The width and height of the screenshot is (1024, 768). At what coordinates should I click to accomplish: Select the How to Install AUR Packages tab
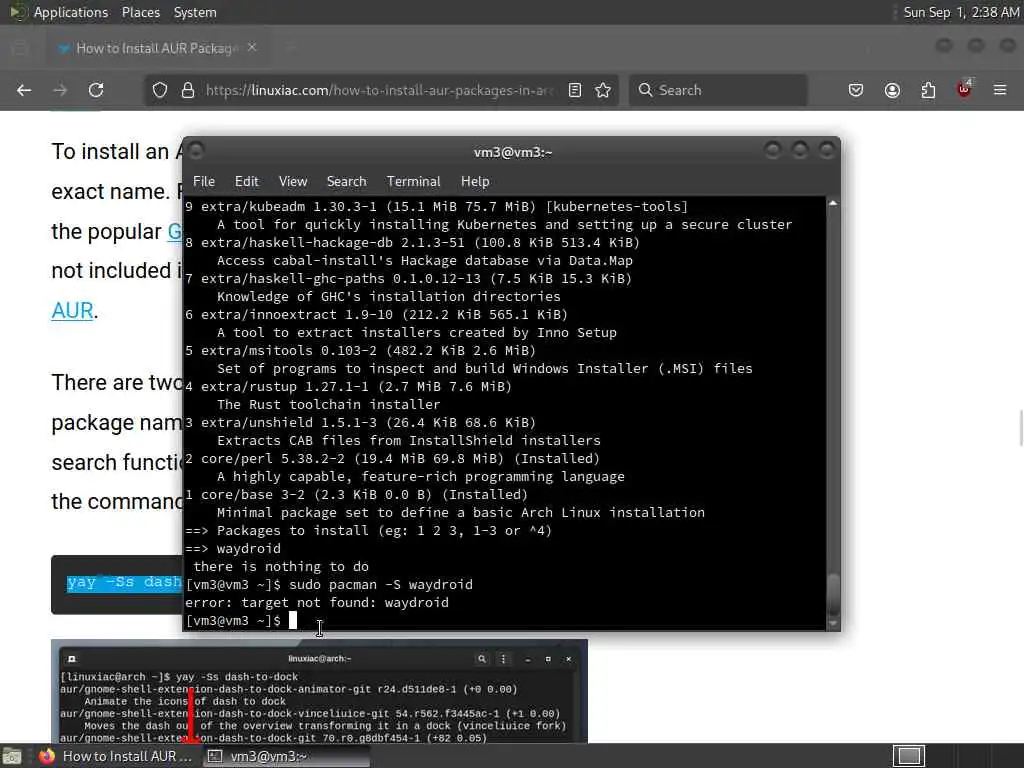157,48
